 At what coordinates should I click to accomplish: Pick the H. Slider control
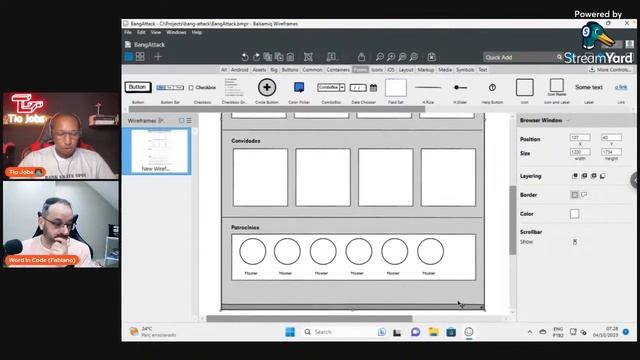[460, 87]
